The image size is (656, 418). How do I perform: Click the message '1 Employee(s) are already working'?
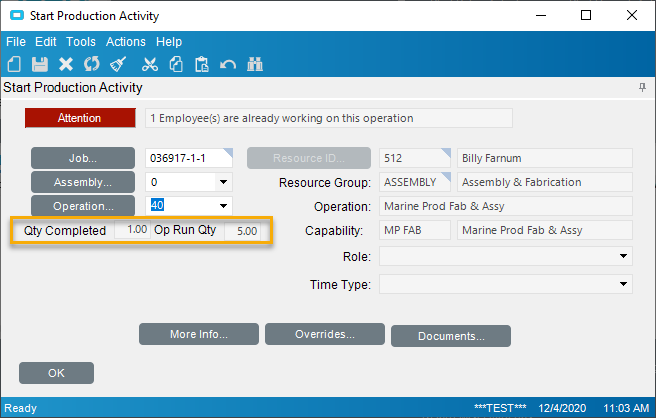tap(328, 118)
